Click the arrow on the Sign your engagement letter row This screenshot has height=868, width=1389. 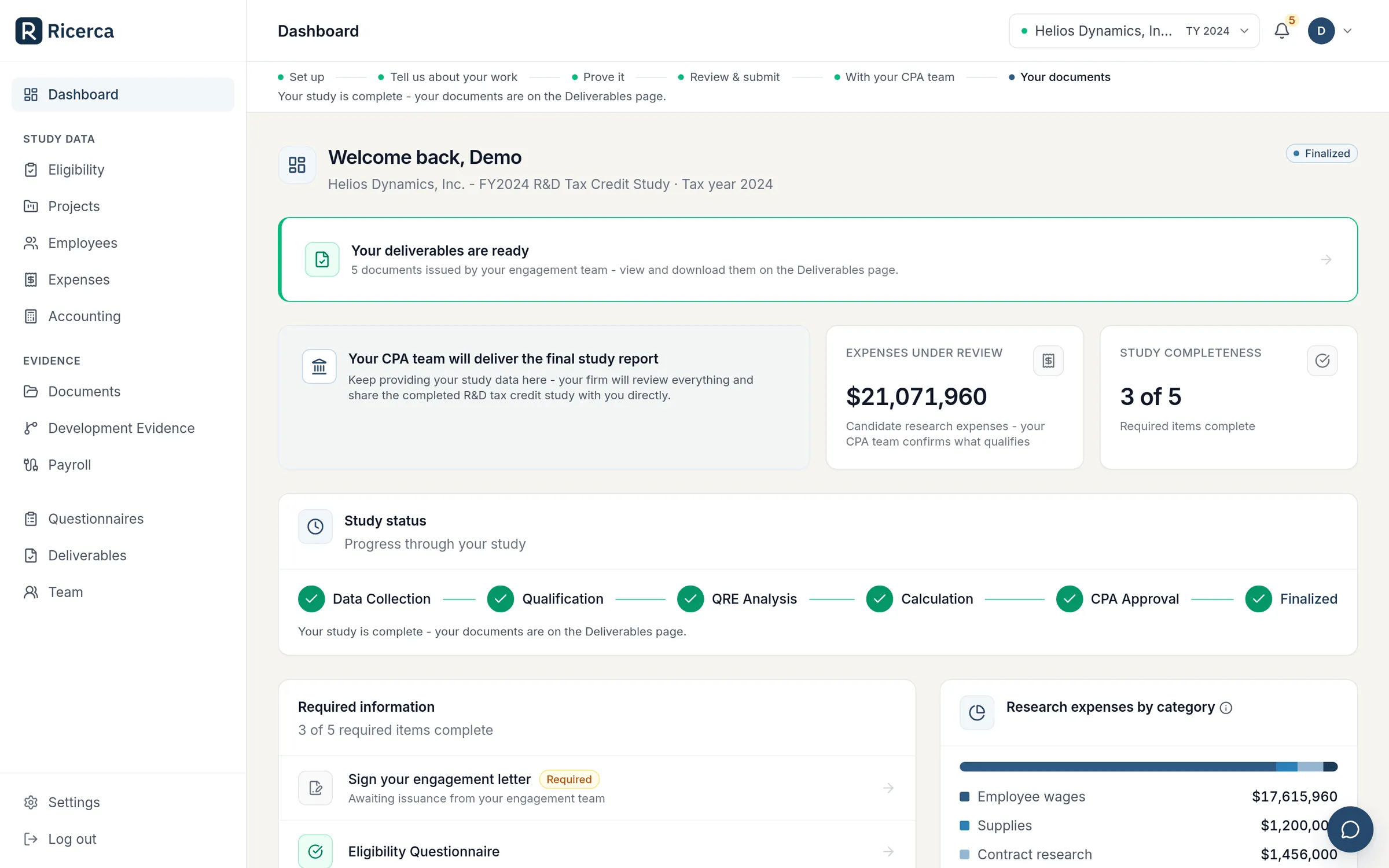[888, 788]
